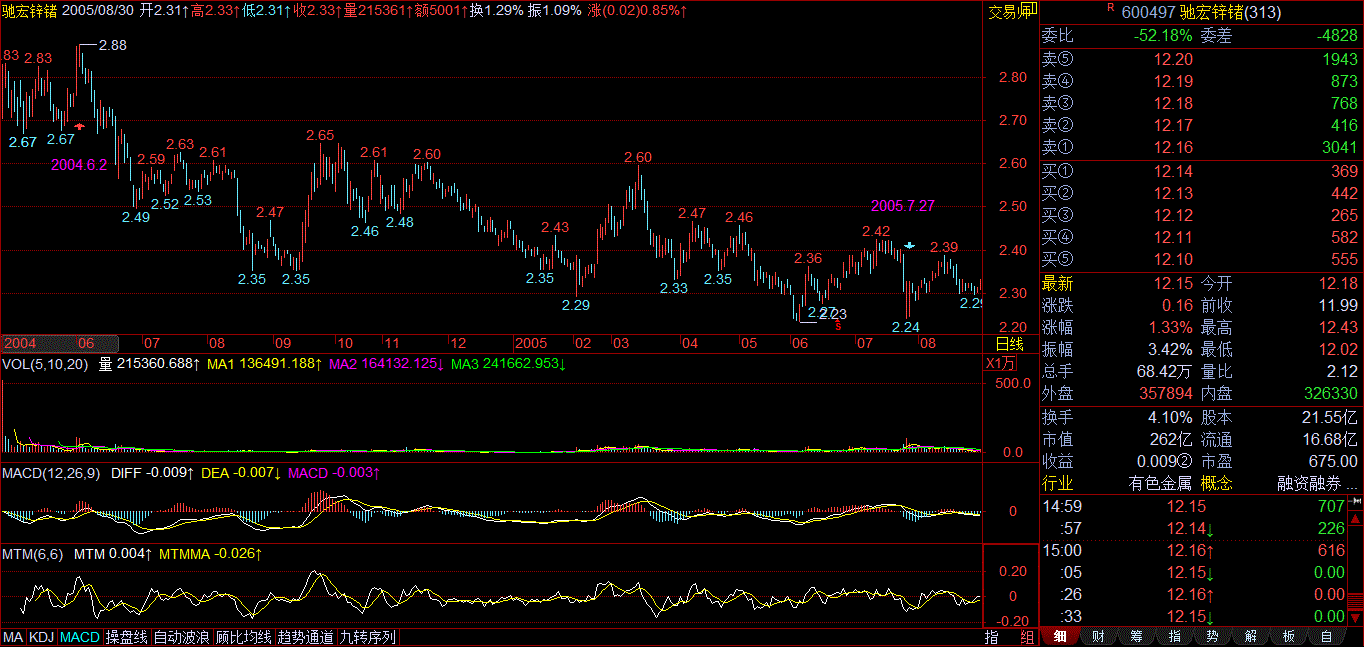Click the 行业 industry link
Screen dimensions: 1364x647
(x=1057, y=483)
